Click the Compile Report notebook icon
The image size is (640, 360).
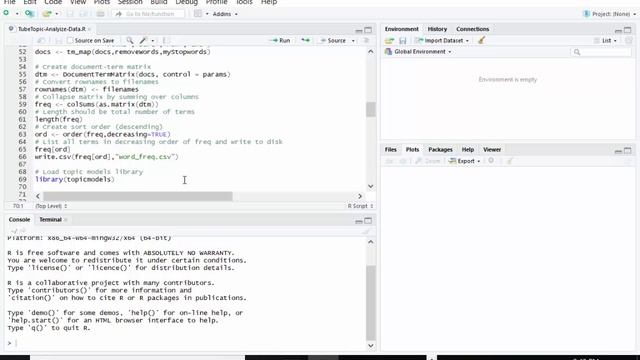point(165,40)
